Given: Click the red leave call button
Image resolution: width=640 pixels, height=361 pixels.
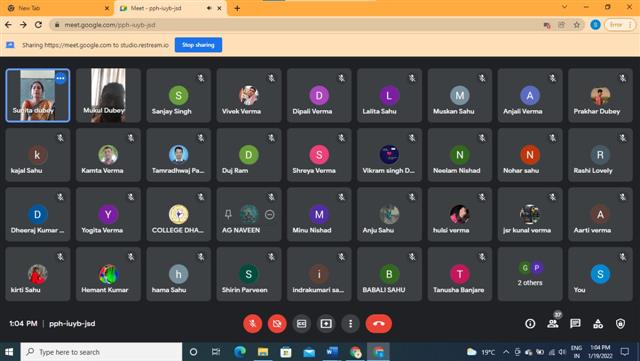Looking at the screenshot, I should click(378, 323).
